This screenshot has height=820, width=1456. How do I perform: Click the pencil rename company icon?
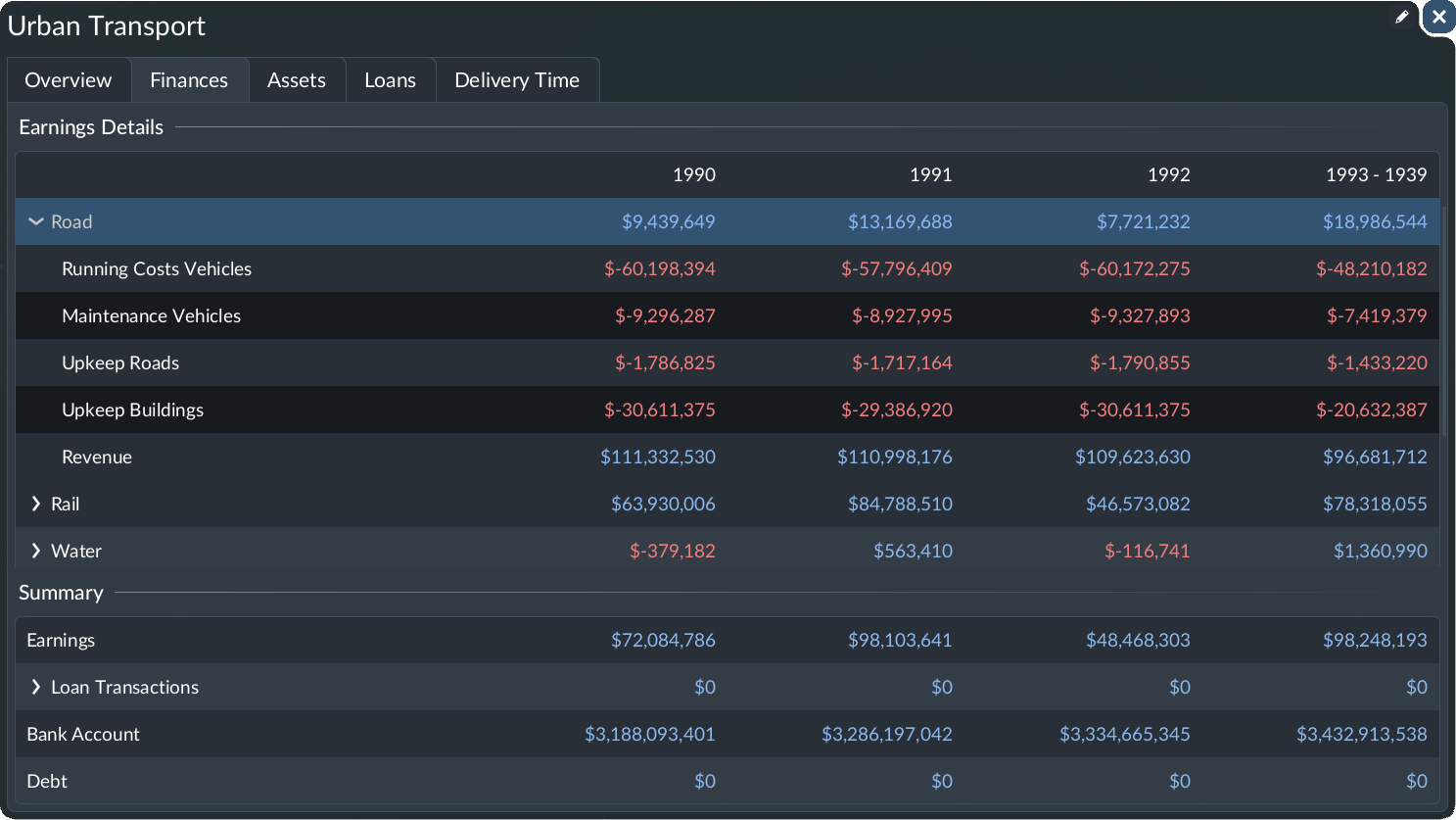pos(1402,17)
